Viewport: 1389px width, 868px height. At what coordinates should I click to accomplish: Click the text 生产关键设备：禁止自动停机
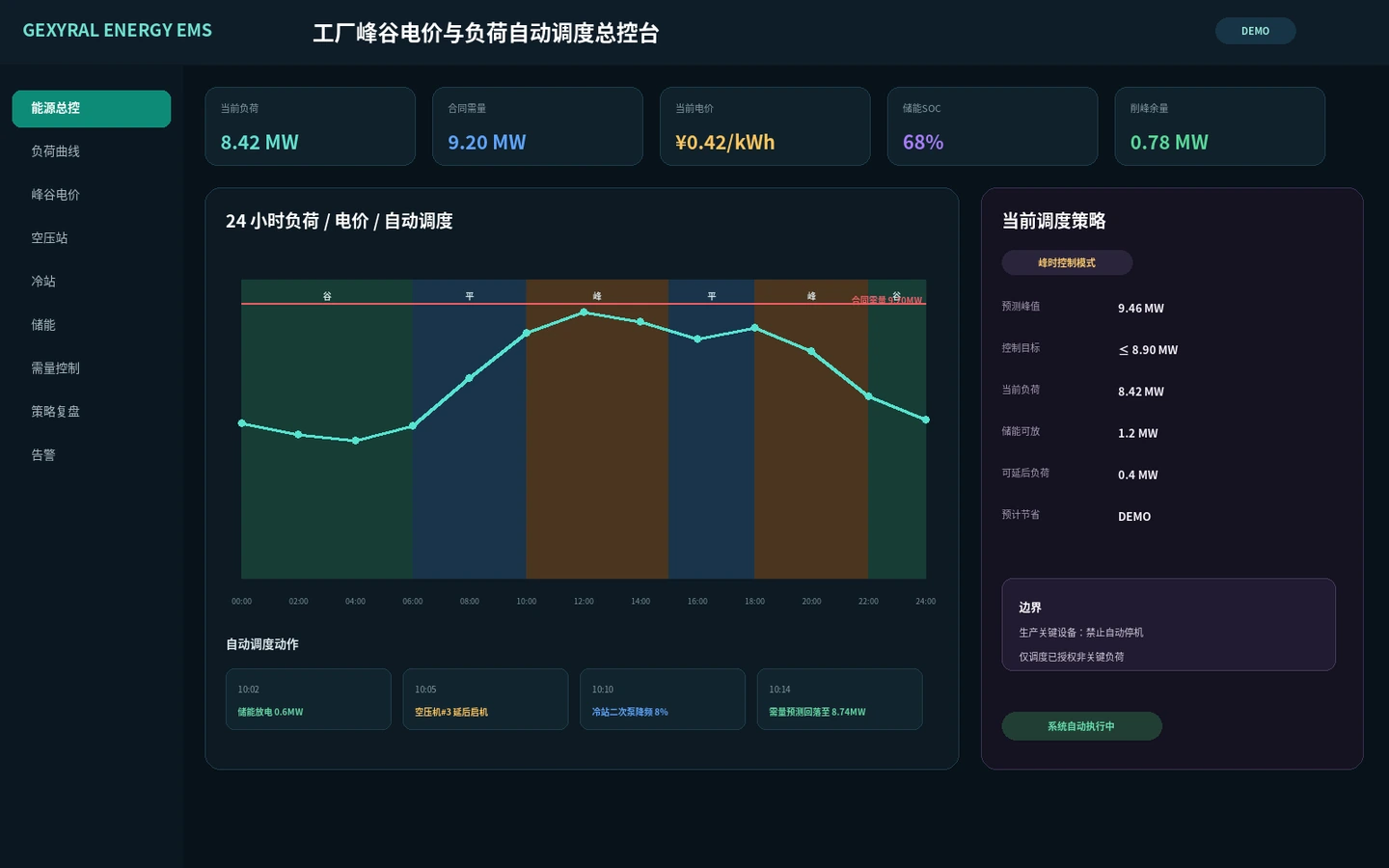point(1081,633)
